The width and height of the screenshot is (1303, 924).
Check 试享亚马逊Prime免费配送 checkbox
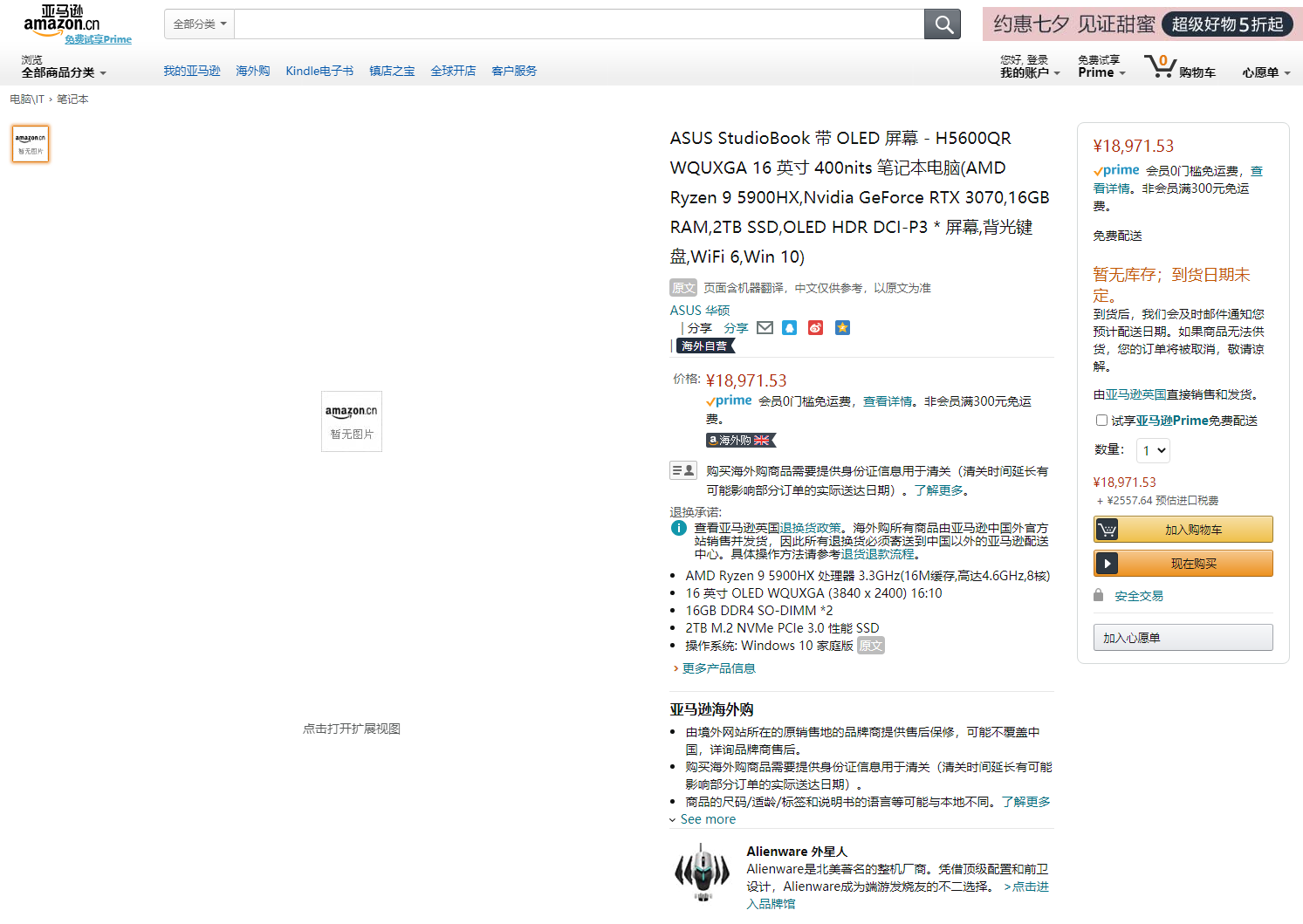(x=1101, y=421)
